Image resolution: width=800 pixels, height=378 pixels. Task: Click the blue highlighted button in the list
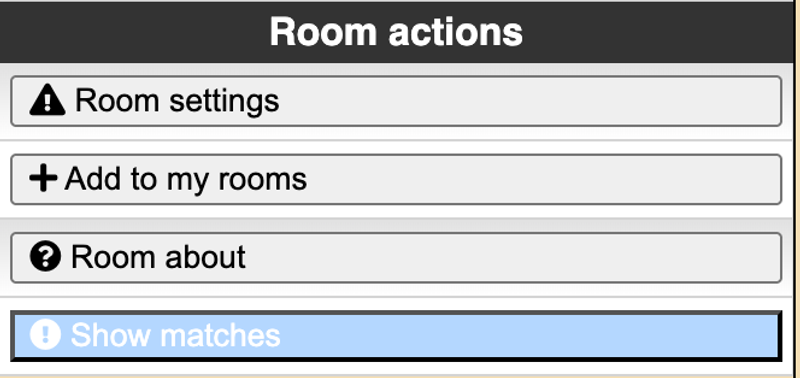pos(396,336)
